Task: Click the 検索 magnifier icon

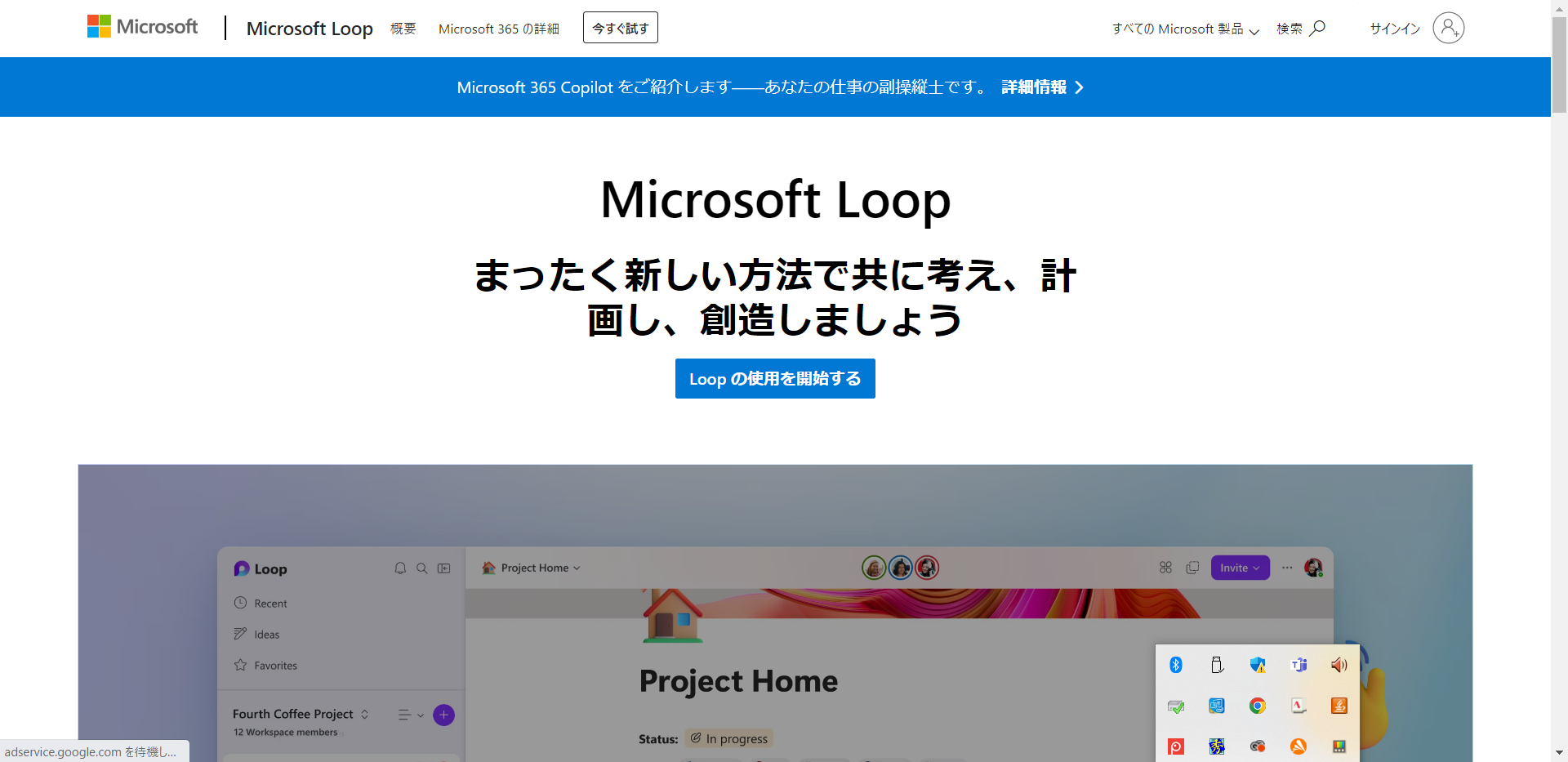Action: [x=1317, y=29]
